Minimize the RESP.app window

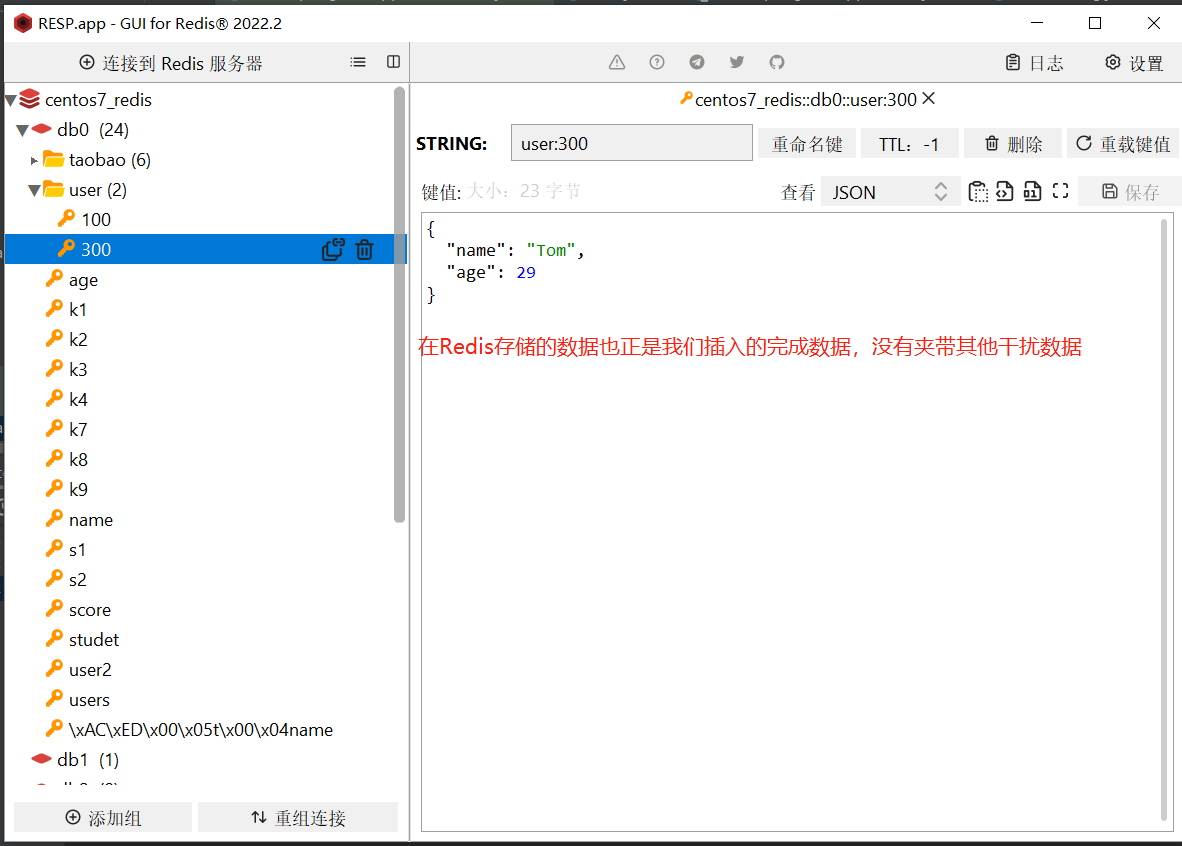pos(1037,23)
